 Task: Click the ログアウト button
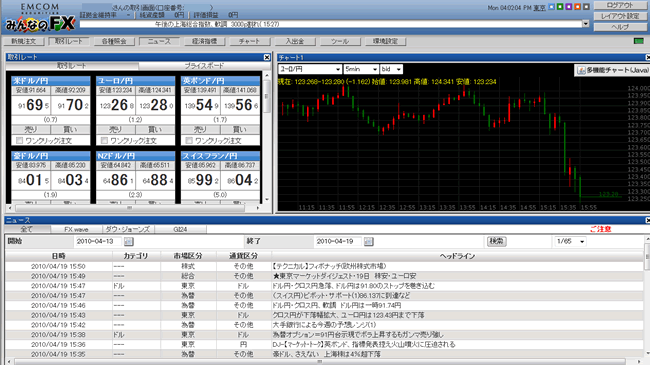(620, 5)
